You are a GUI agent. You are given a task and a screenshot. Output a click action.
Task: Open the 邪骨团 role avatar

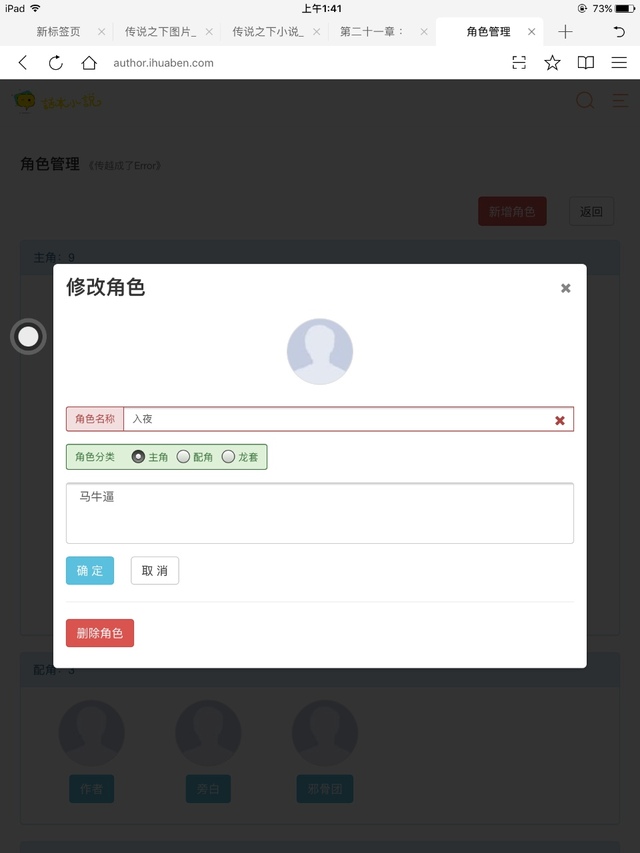coord(325,733)
